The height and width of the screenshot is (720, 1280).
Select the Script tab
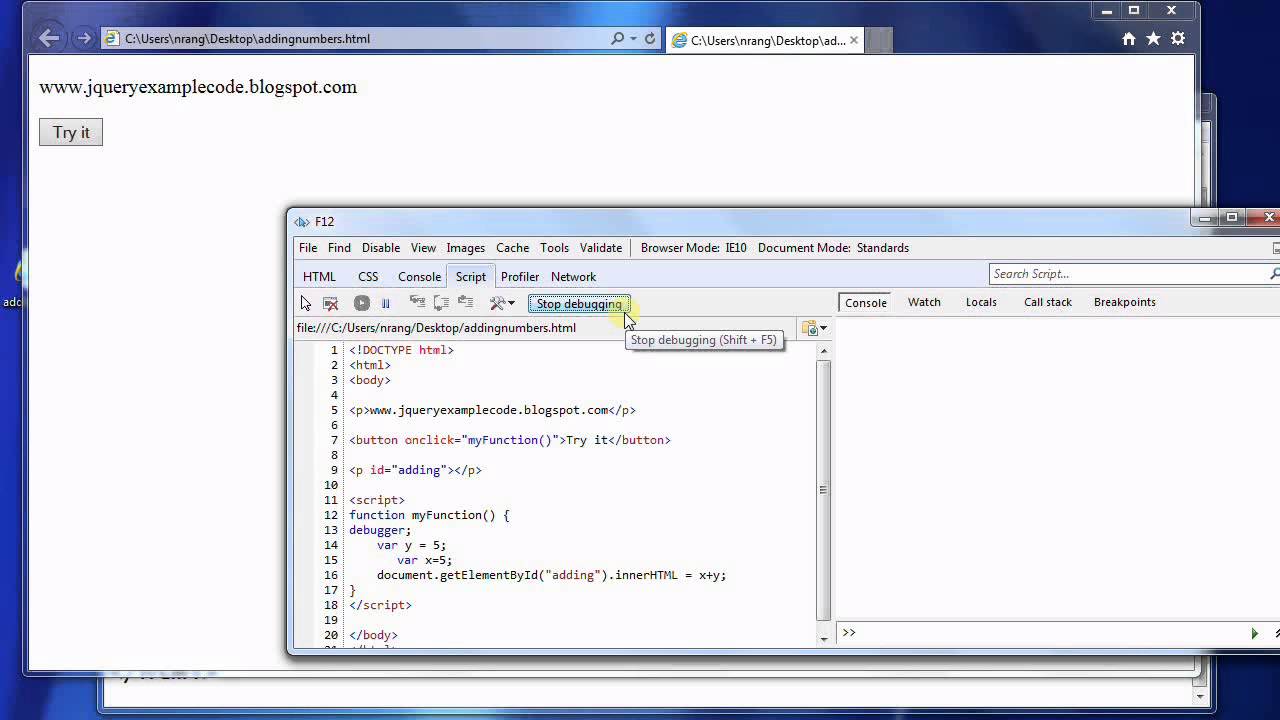click(x=470, y=277)
